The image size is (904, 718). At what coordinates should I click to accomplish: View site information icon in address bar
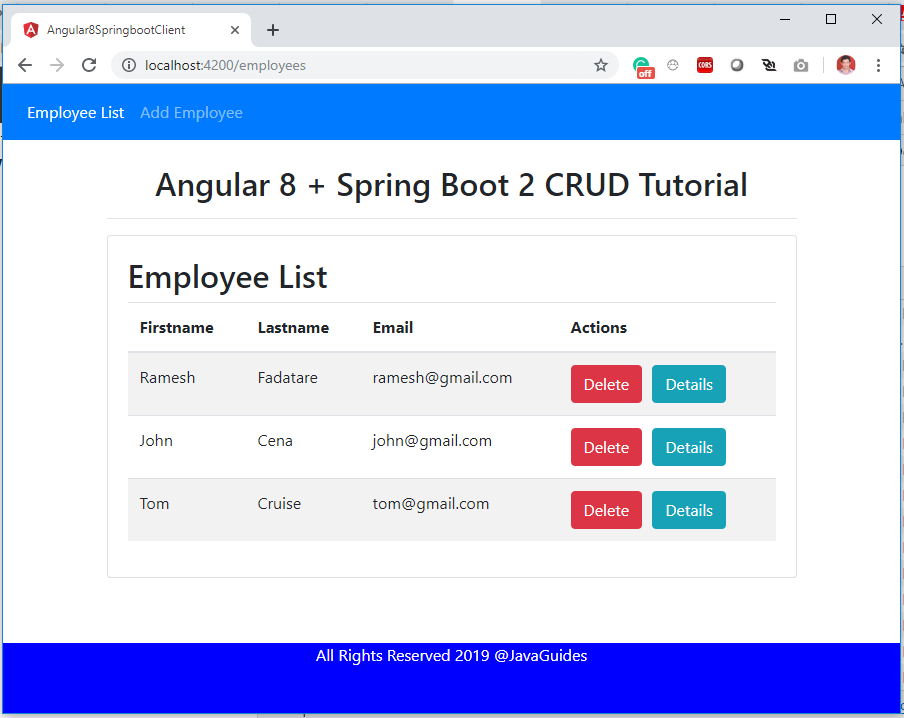pyautogui.click(x=129, y=65)
